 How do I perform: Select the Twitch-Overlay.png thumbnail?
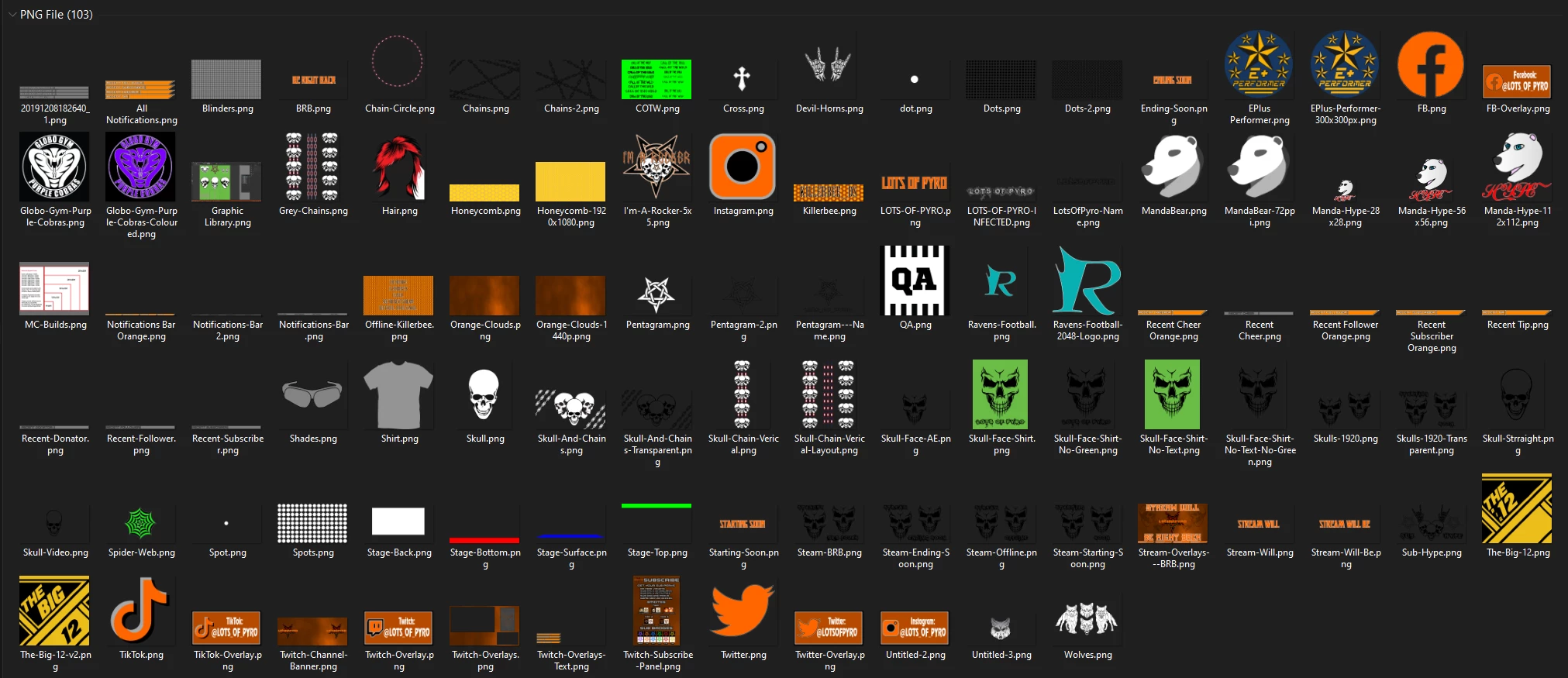pyautogui.click(x=398, y=628)
